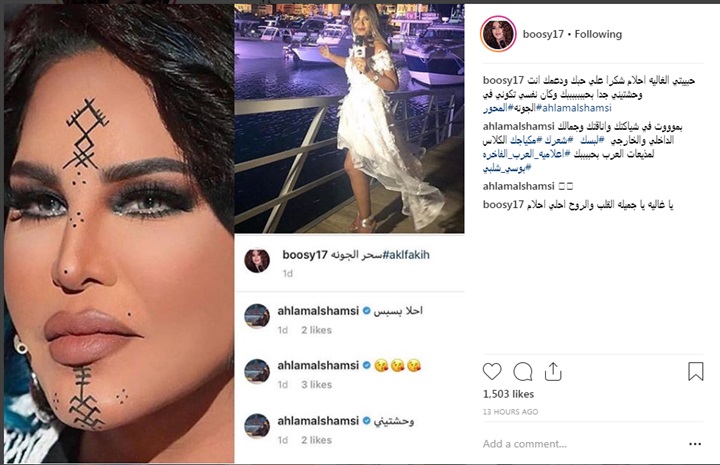
Task: View 3 likes on emoji comment
Action: point(316,385)
